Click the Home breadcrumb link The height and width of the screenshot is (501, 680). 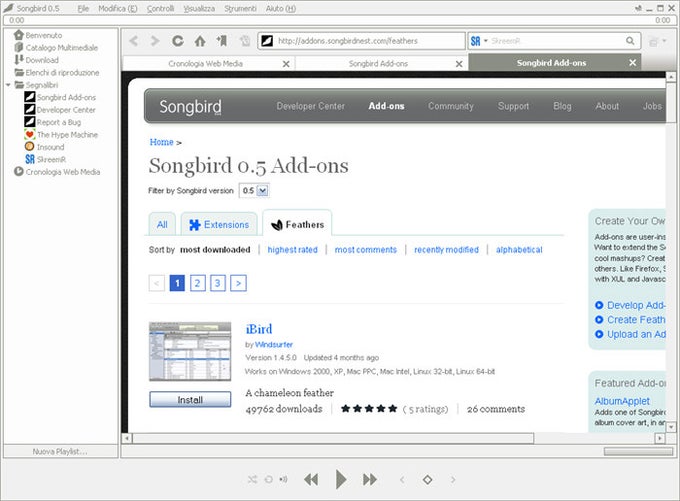161,142
